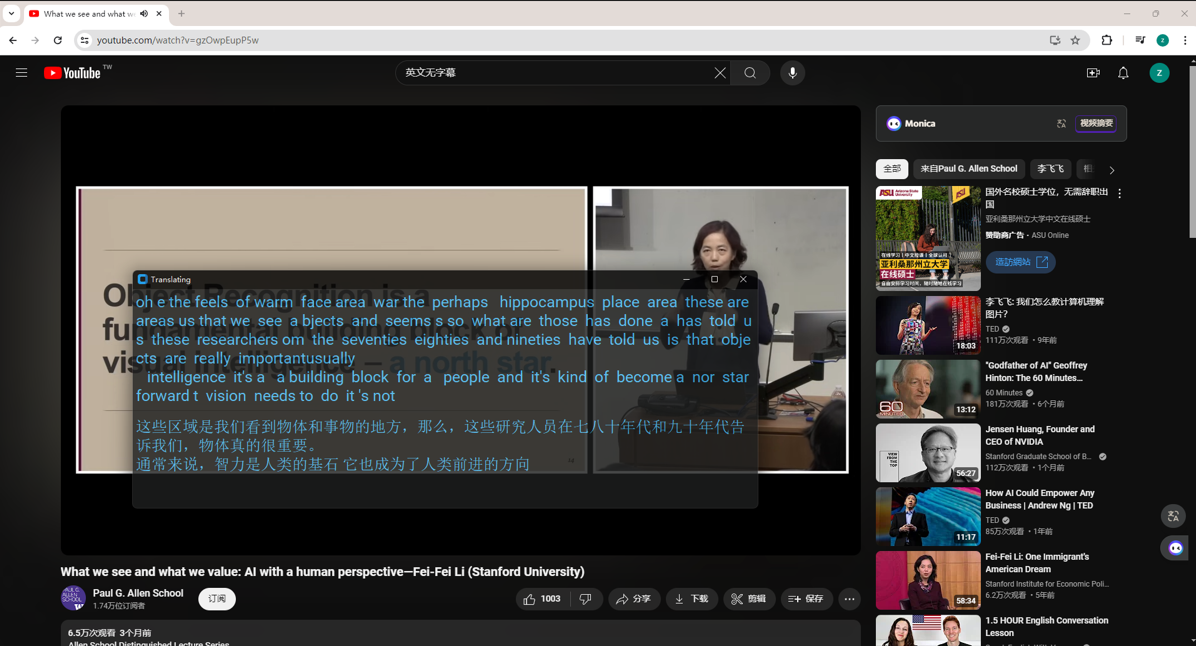Open the YouTube hamburger guide menu
This screenshot has width=1196, height=646.
[21, 73]
